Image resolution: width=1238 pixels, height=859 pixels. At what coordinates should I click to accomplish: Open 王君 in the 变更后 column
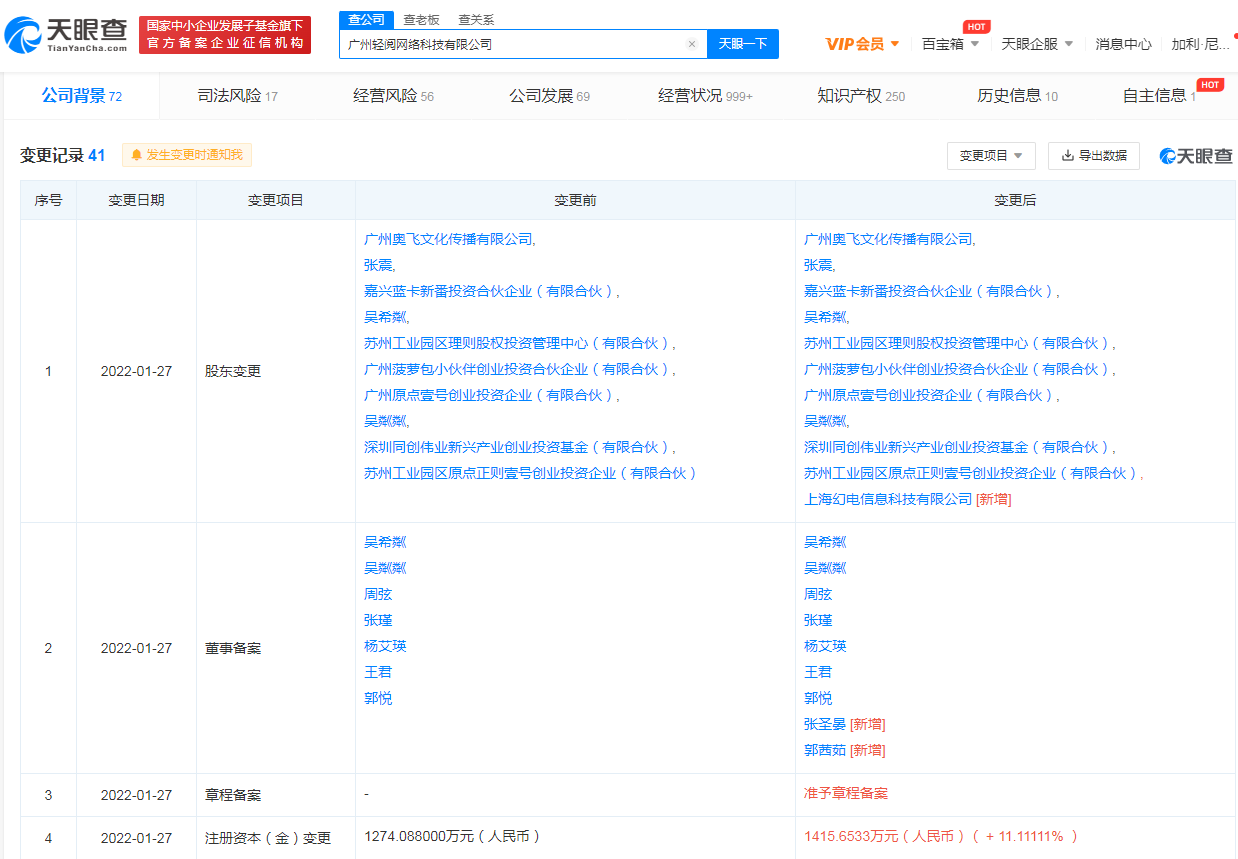point(818,672)
